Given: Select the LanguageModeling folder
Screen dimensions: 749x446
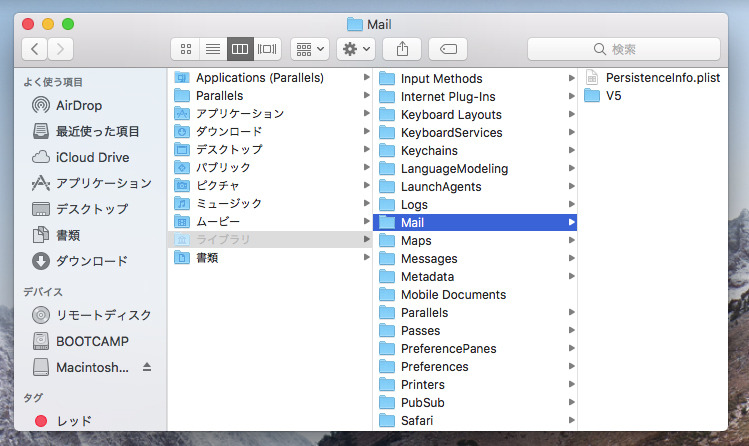Looking at the screenshot, I should [x=475, y=169].
